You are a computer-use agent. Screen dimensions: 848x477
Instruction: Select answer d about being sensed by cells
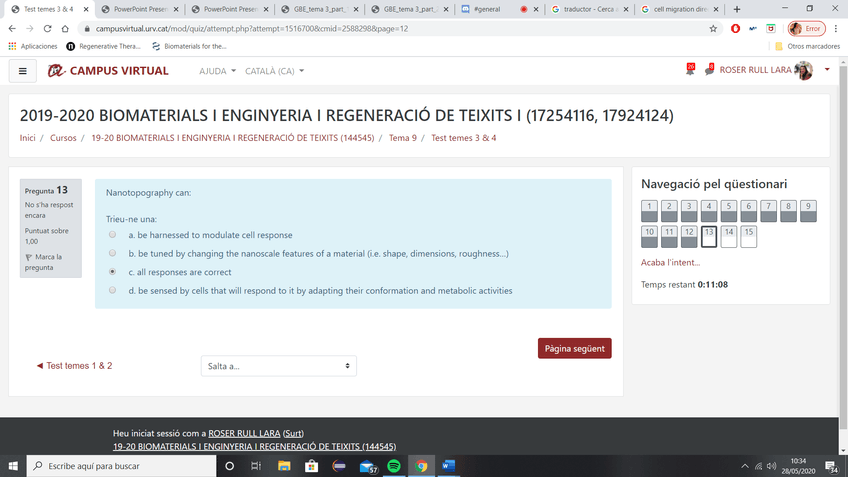click(x=112, y=291)
